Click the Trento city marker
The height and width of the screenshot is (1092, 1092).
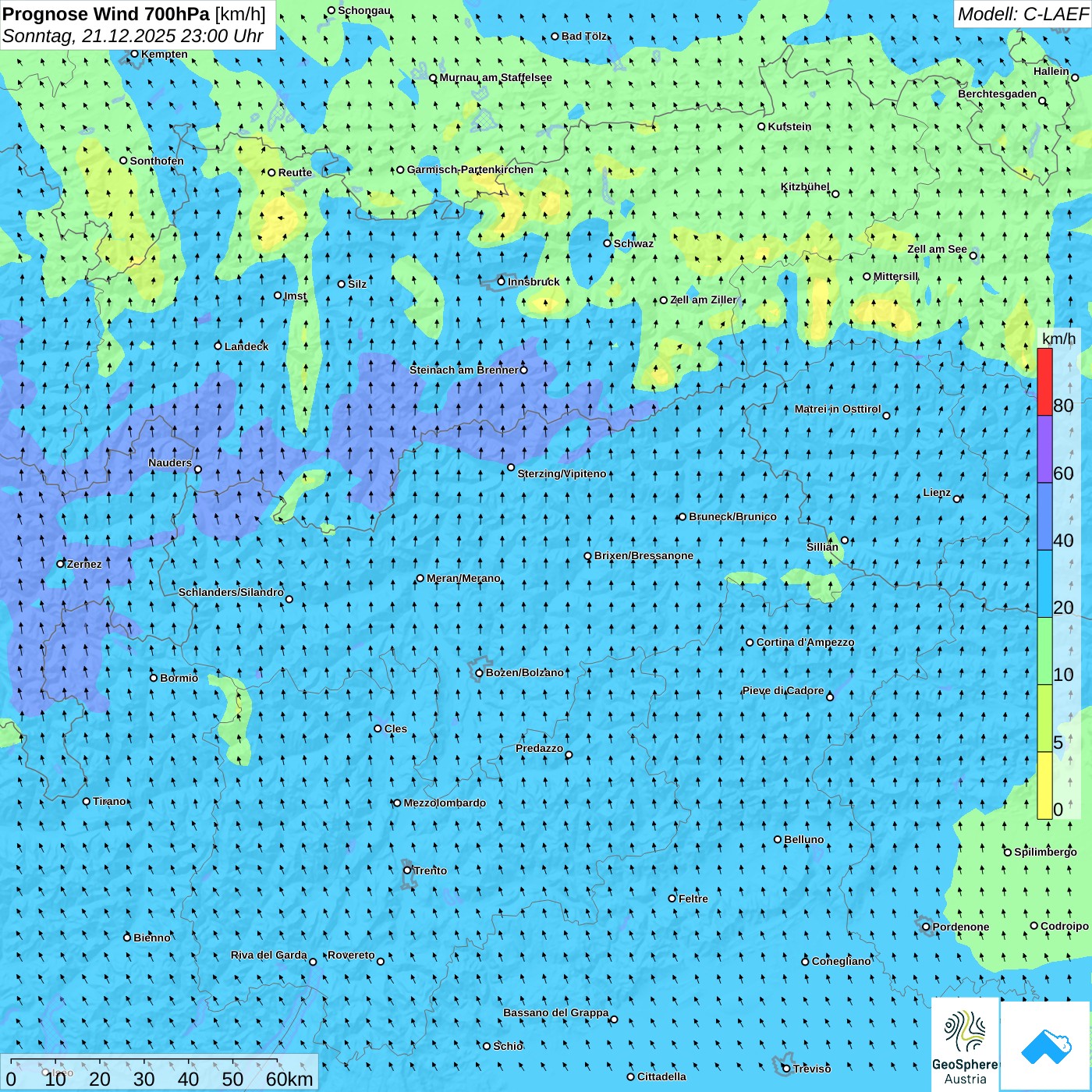(407, 870)
